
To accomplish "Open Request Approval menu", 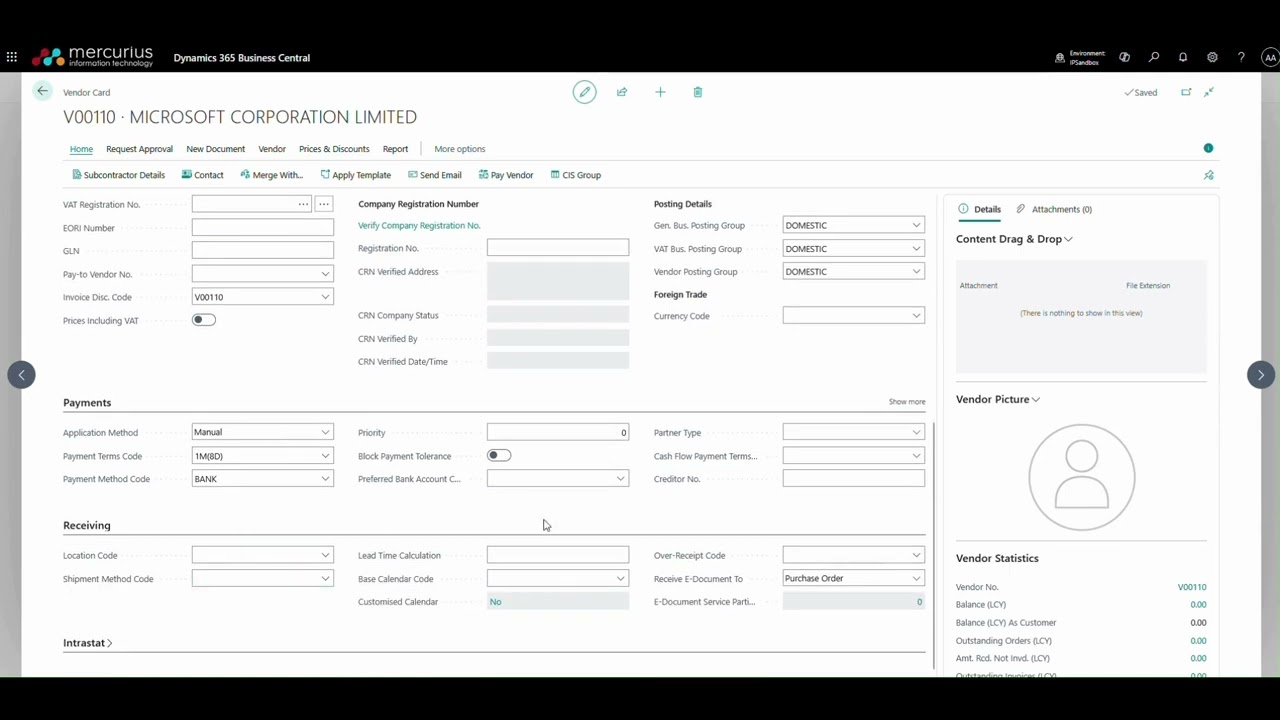I will (139, 149).
